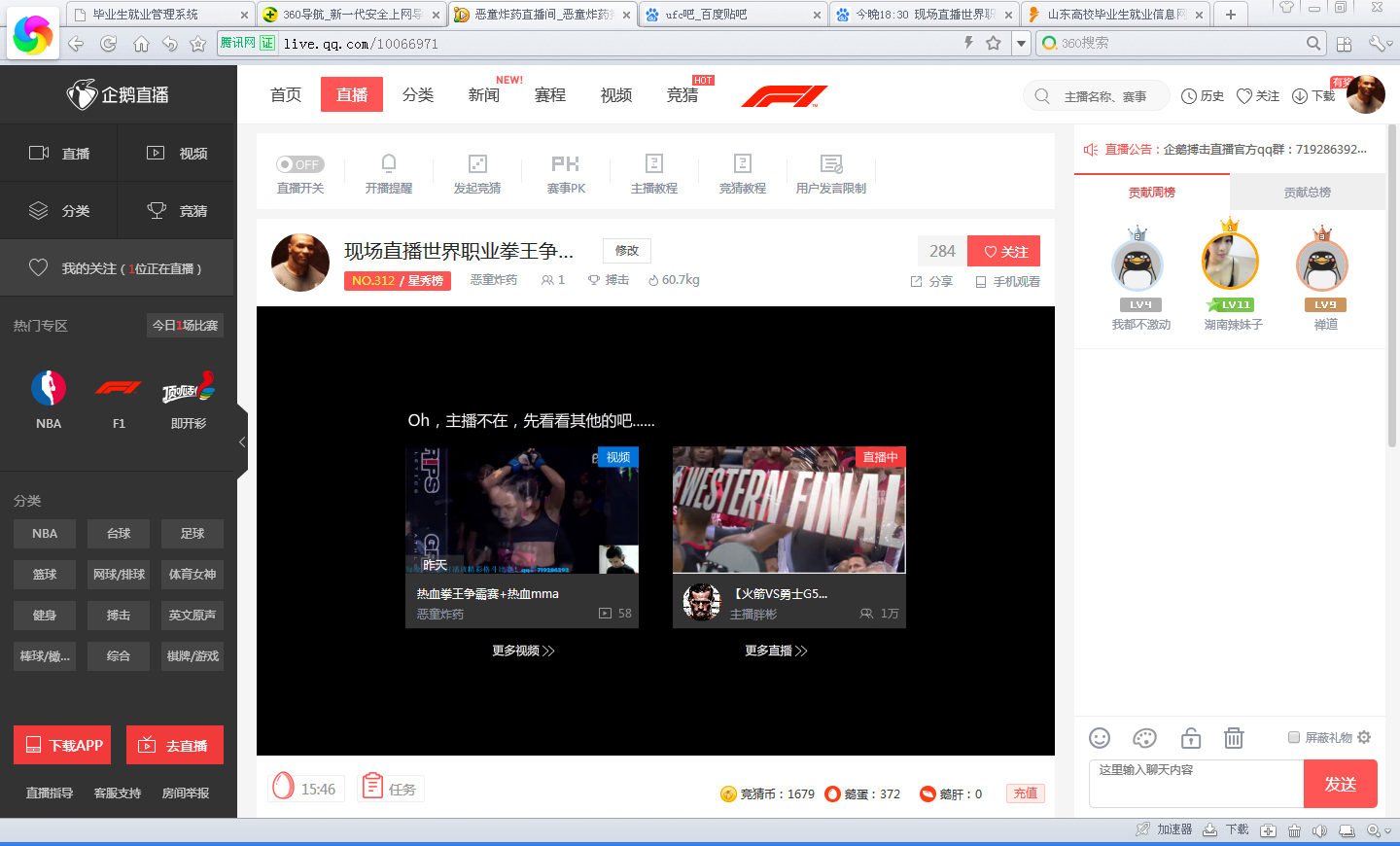Open the 即开彩 zone icon

(x=189, y=388)
